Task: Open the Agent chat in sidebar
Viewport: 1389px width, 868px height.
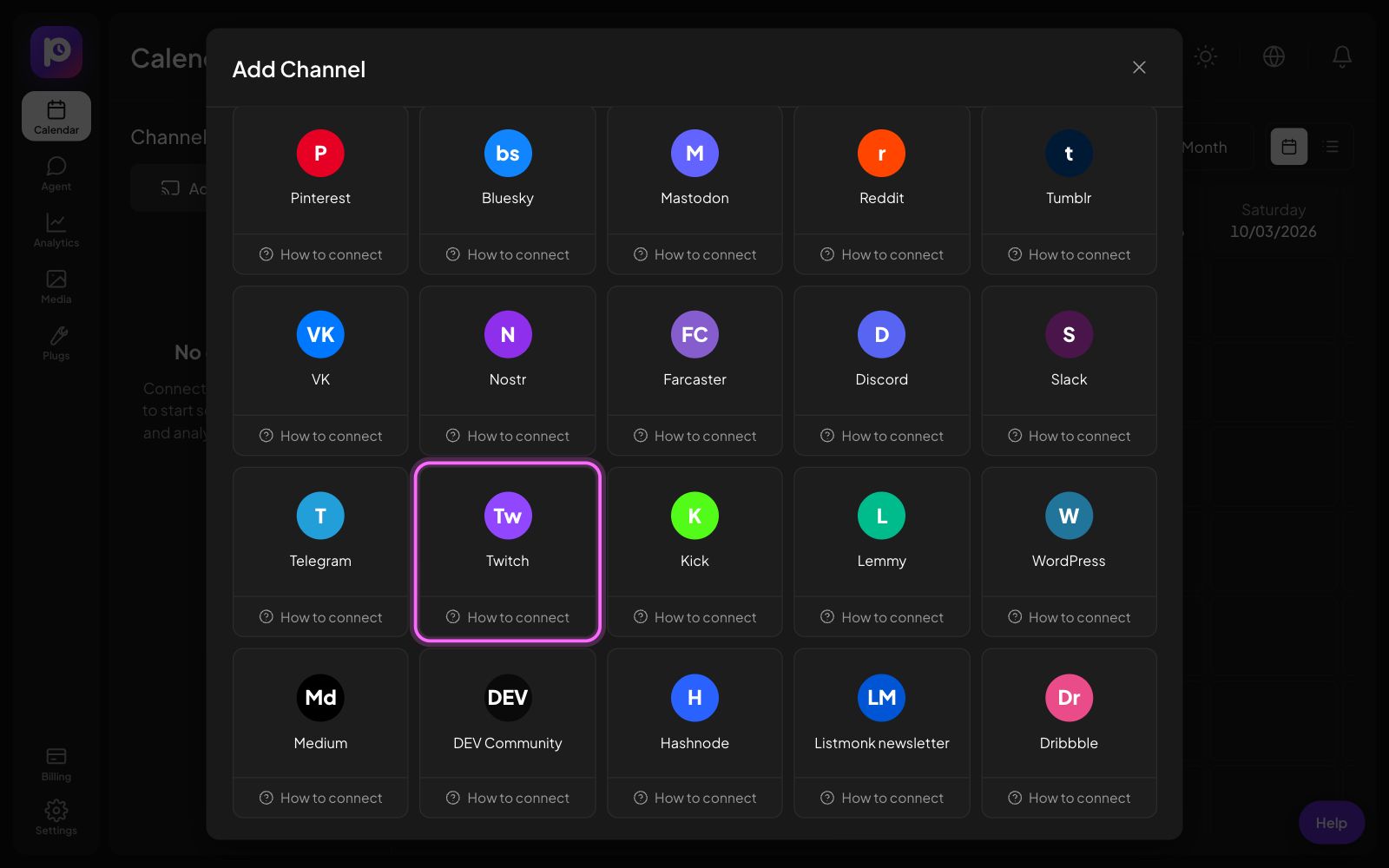Action: (x=56, y=174)
